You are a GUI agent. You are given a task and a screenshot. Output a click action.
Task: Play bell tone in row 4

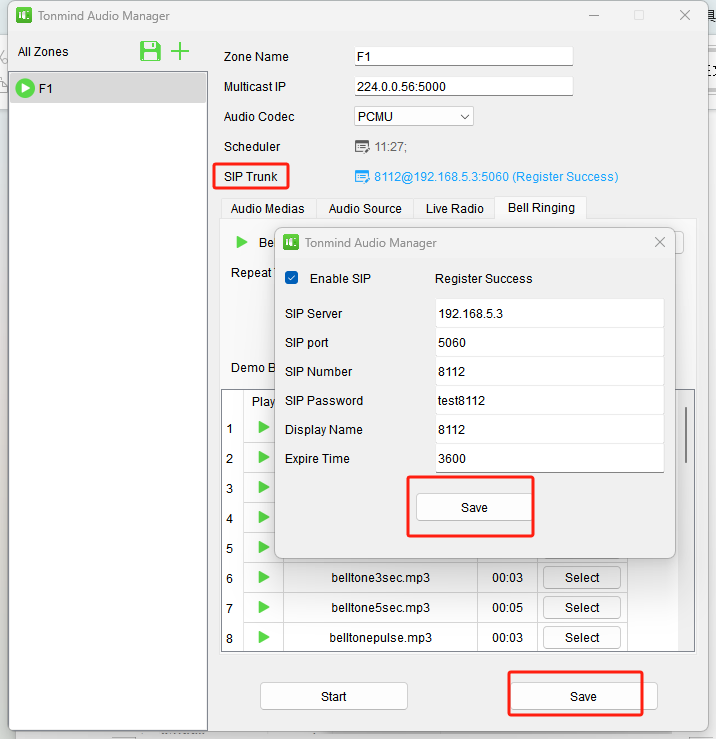point(264,517)
